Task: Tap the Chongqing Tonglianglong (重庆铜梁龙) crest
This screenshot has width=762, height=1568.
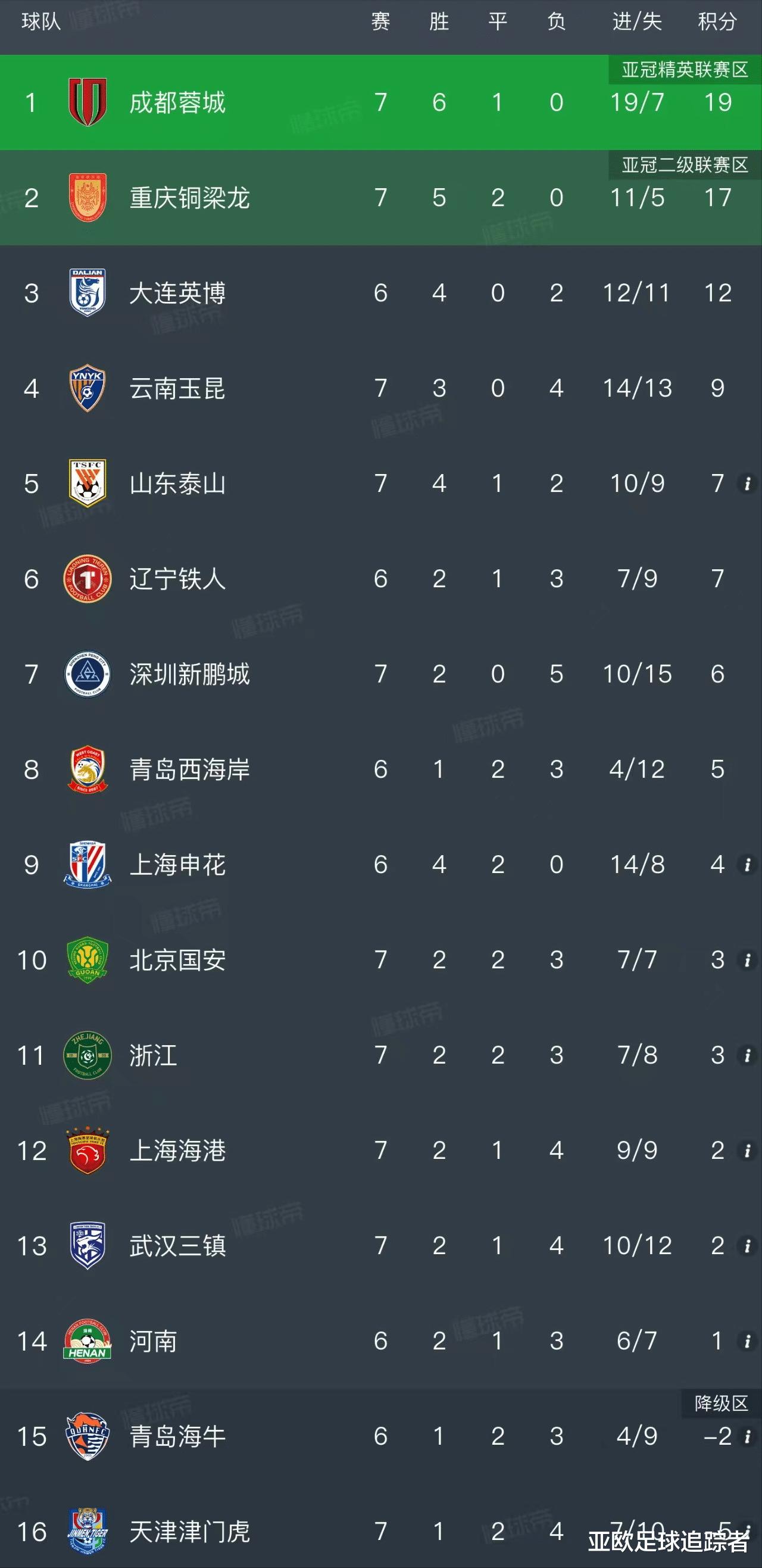Action: 88,198
